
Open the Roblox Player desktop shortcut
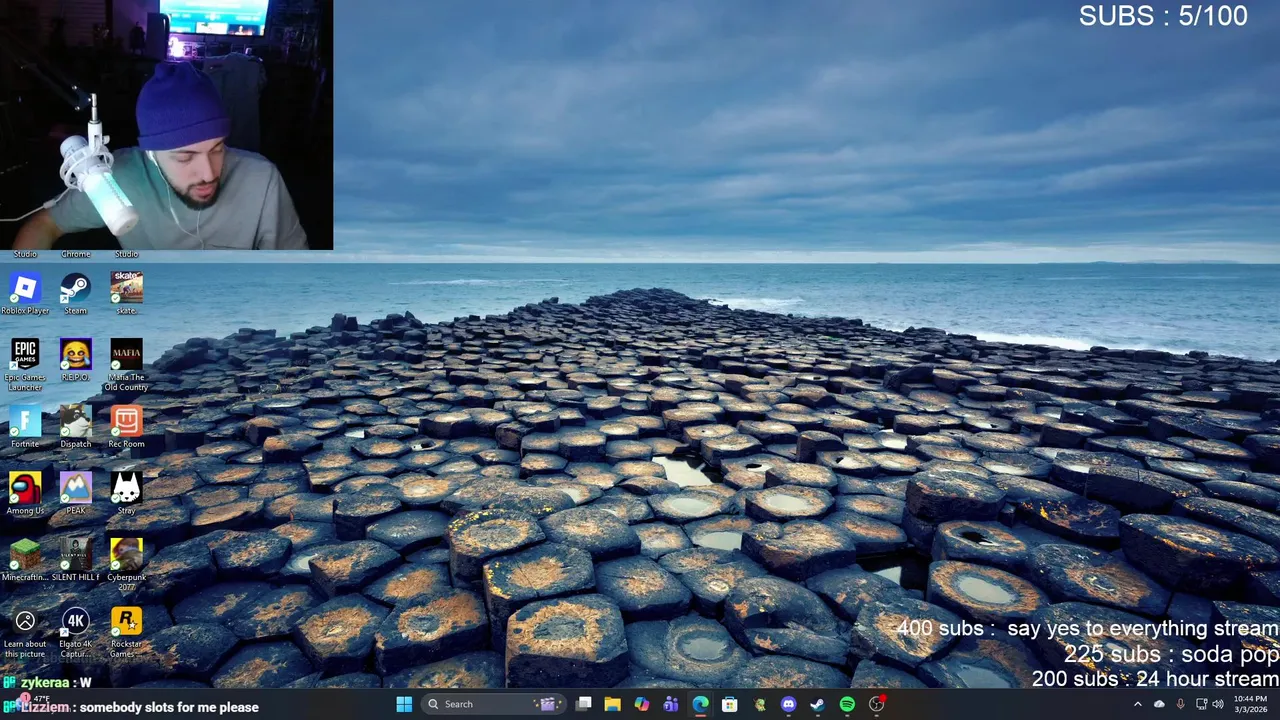tap(25, 294)
